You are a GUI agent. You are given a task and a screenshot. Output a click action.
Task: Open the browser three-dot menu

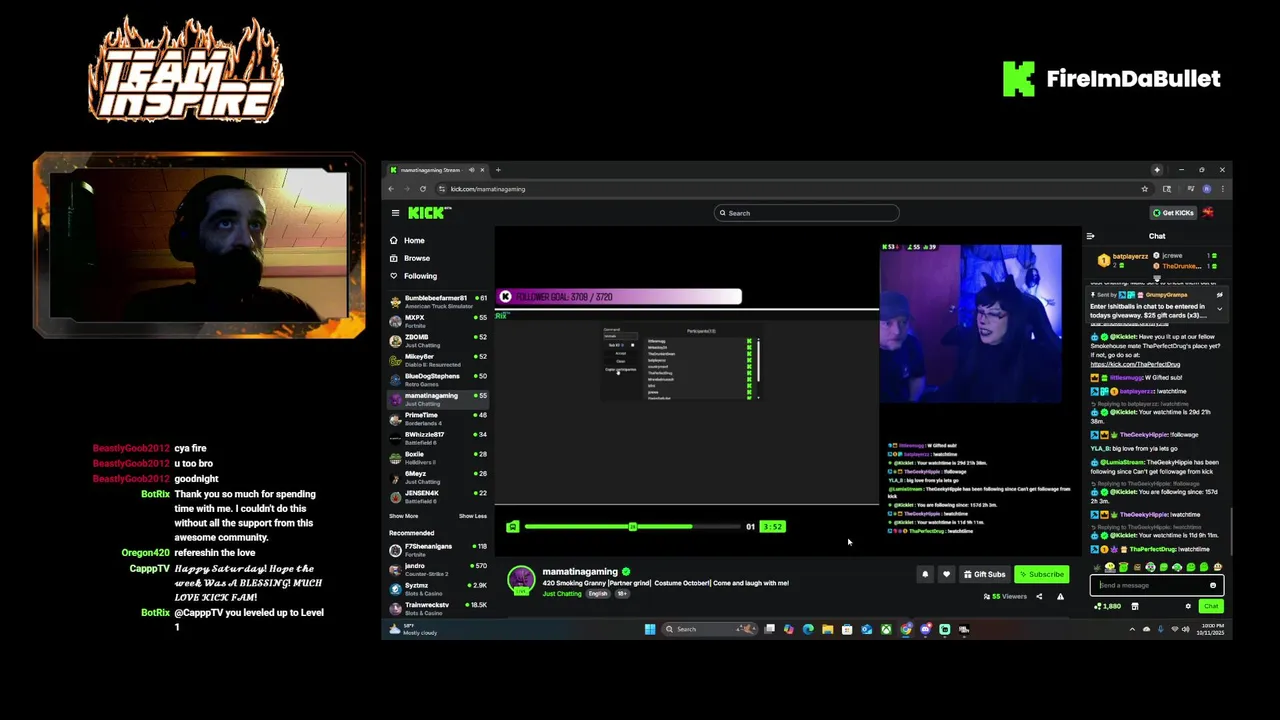tap(1221, 189)
